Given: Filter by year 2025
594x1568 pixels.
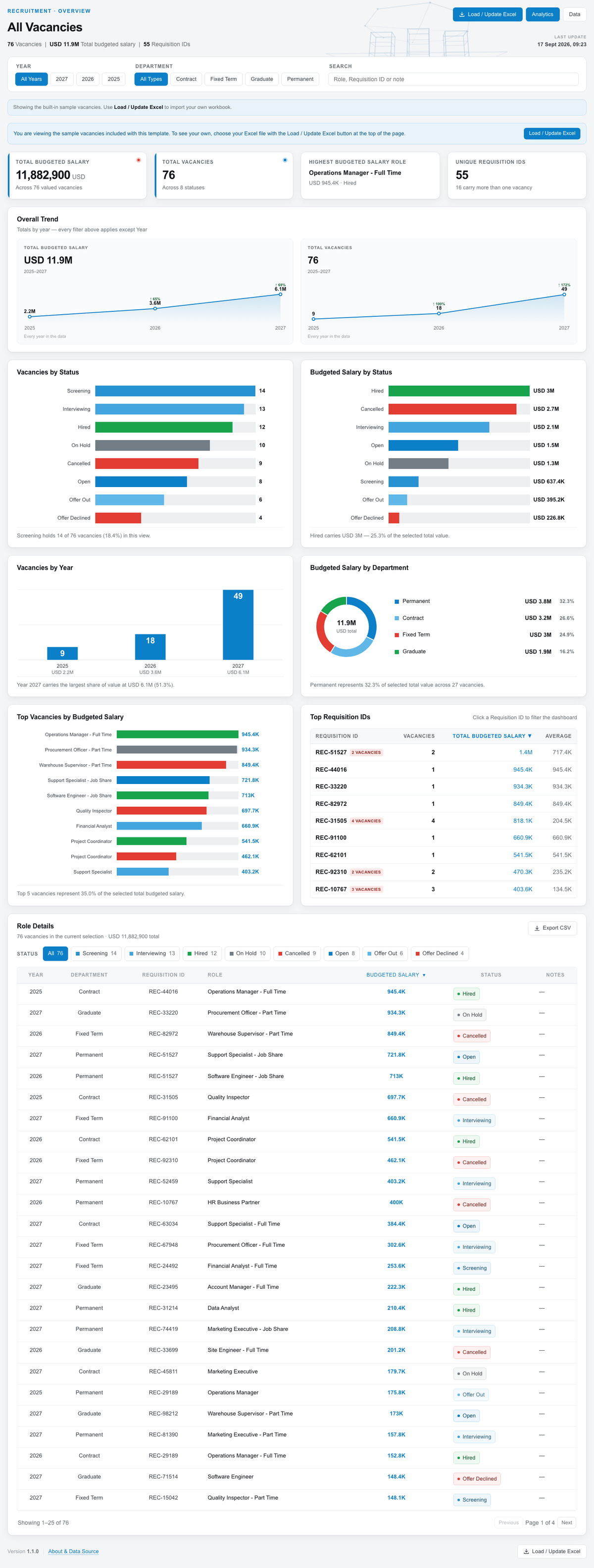Looking at the screenshot, I should (114, 79).
